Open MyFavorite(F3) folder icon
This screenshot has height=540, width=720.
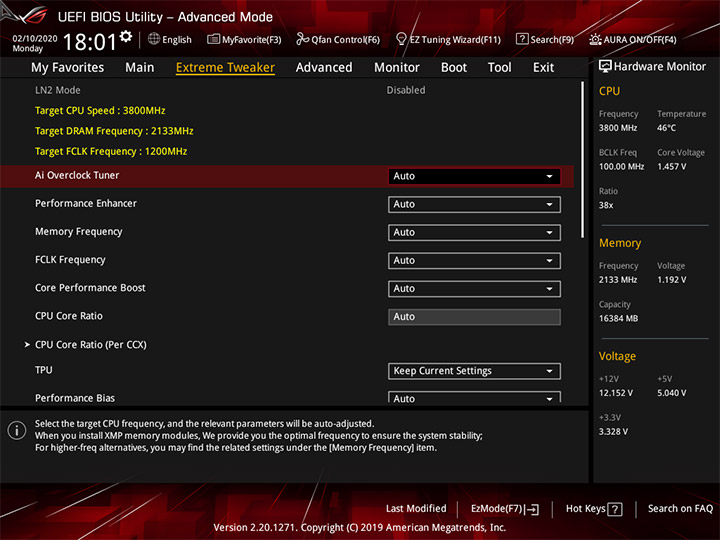point(214,39)
